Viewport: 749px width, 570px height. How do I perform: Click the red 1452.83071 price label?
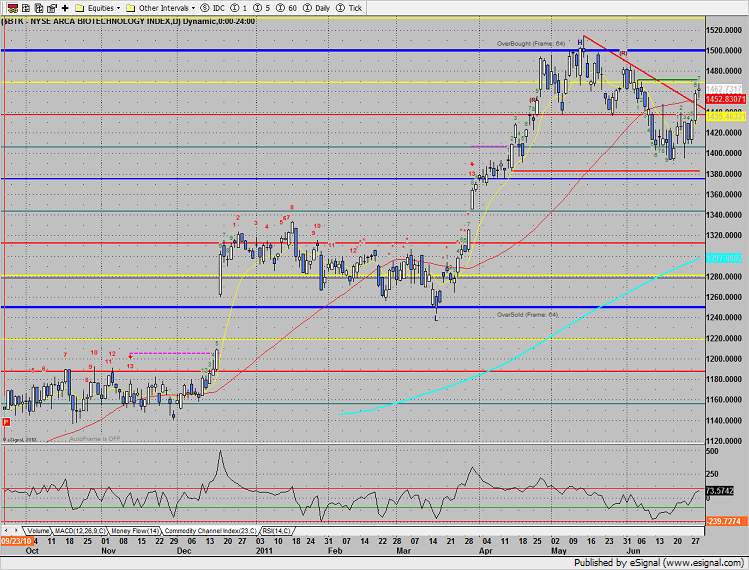pos(725,99)
